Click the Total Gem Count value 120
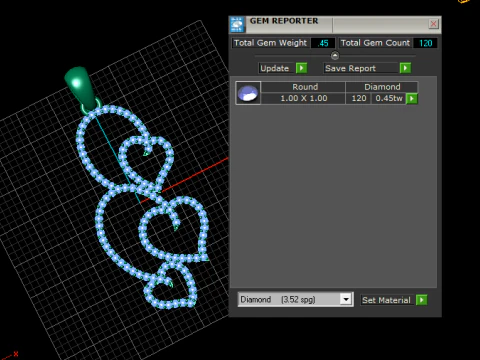This screenshot has width=480, height=360. (425, 43)
